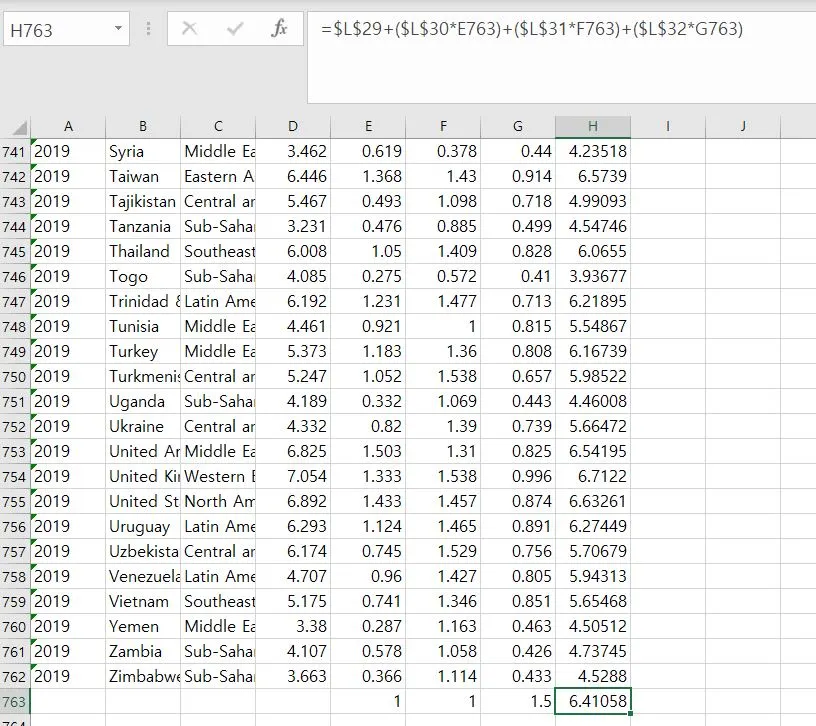Select column F header

click(443, 126)
